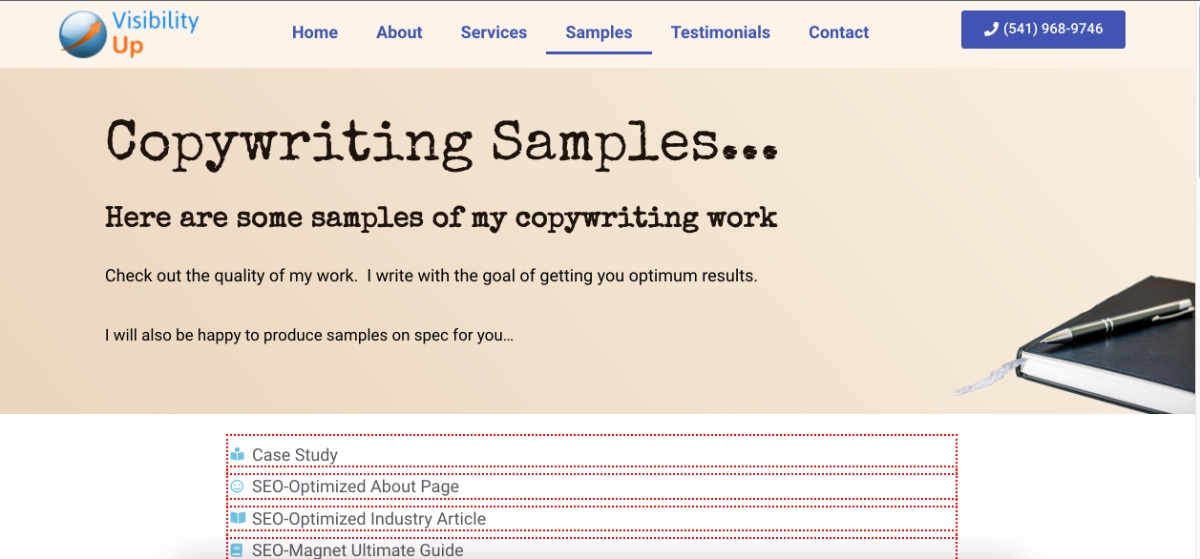Go to the Home page

[314, 32]
